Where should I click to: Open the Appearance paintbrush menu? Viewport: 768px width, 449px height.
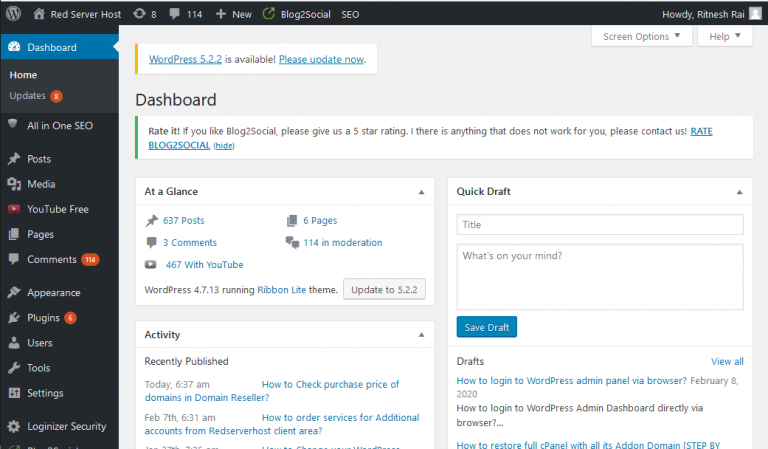tap(14, 293)
